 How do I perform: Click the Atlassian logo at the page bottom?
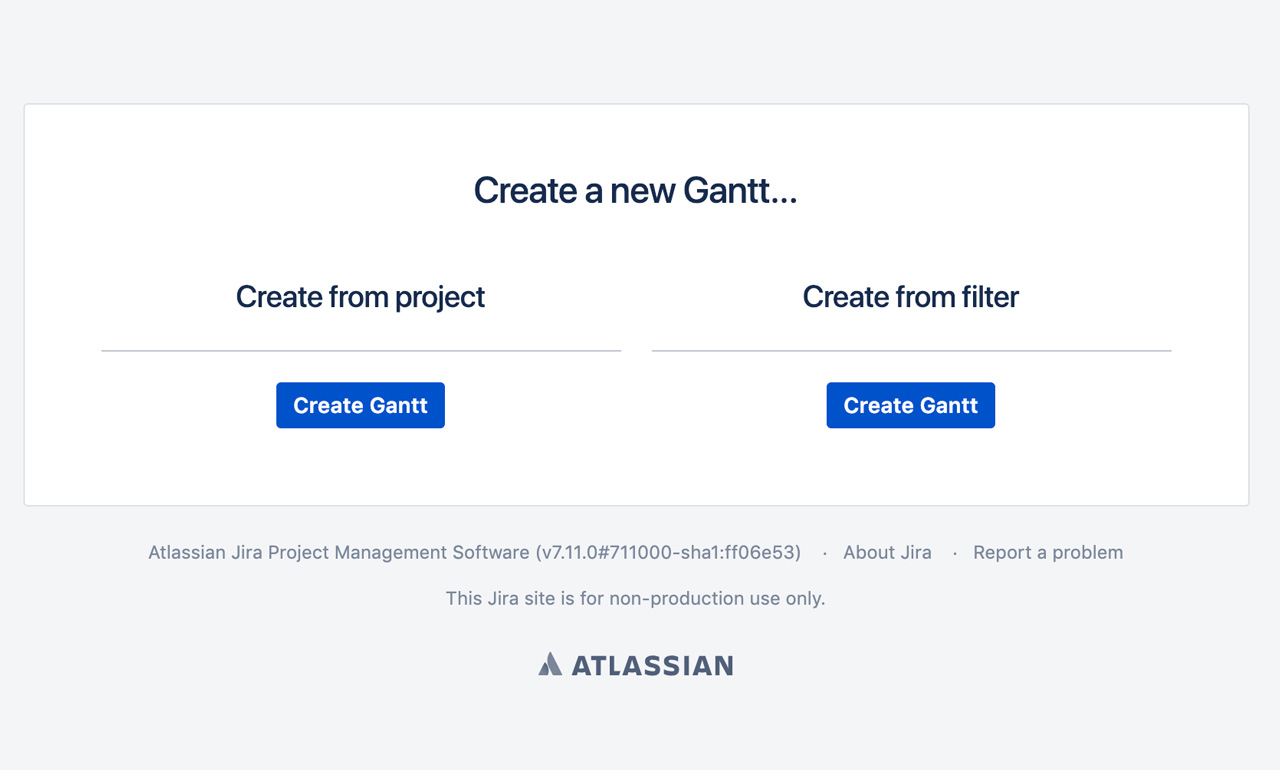pyautogui.click(x=636, y=663)
